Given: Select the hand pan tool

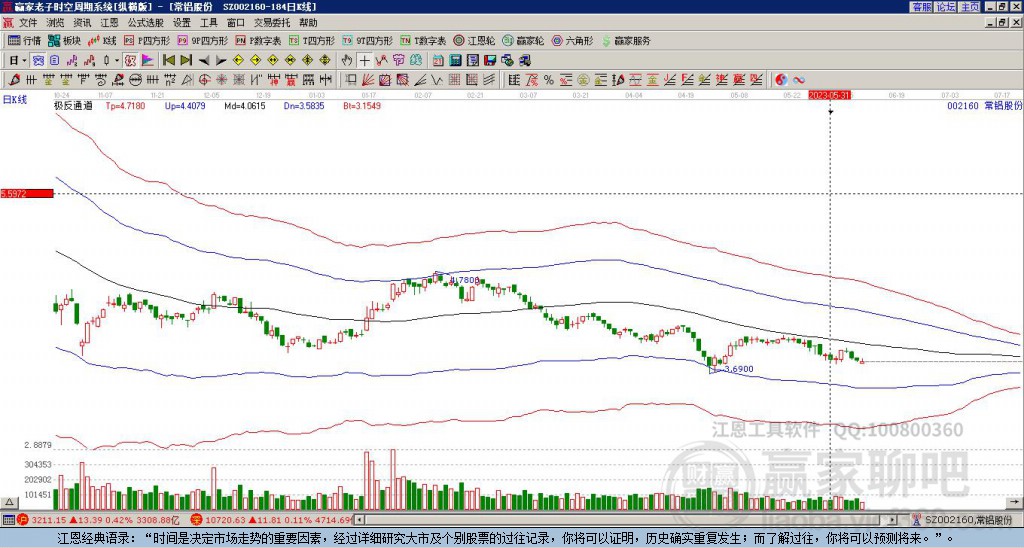Looking at the screenshot, I should (346, 60).
